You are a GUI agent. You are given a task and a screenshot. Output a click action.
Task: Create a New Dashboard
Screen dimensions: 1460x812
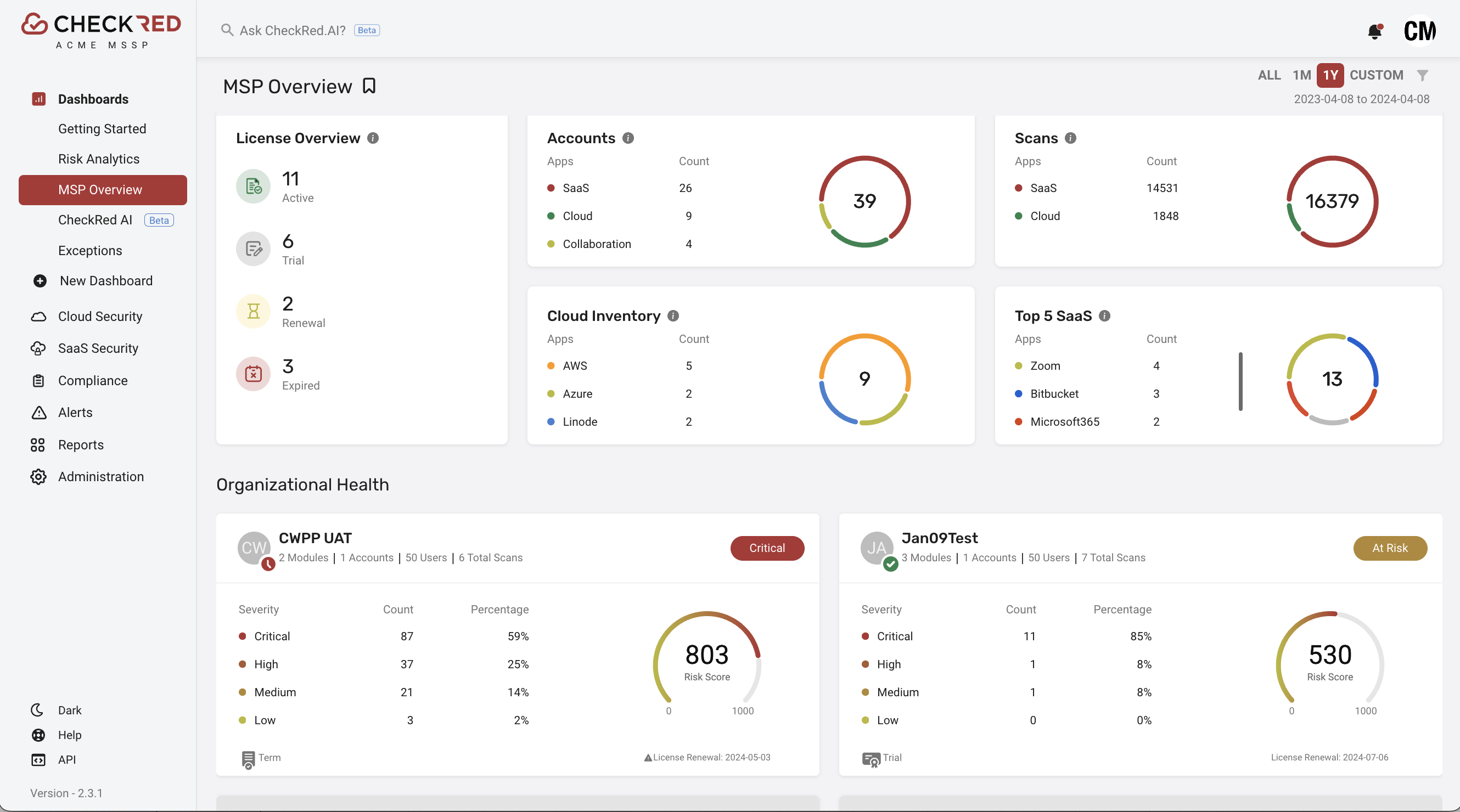click(x=105, y=281)
